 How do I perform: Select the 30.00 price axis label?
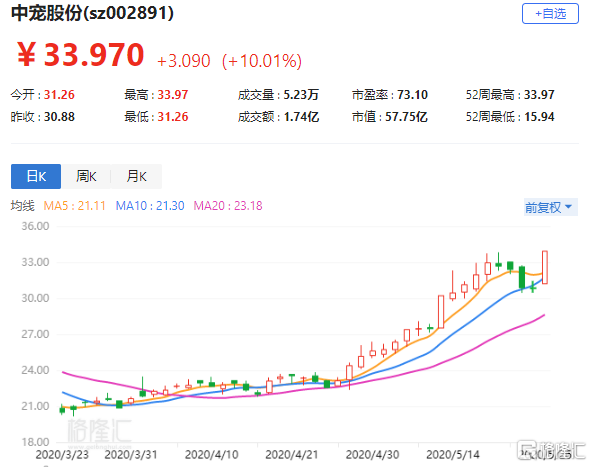(35, 298)
